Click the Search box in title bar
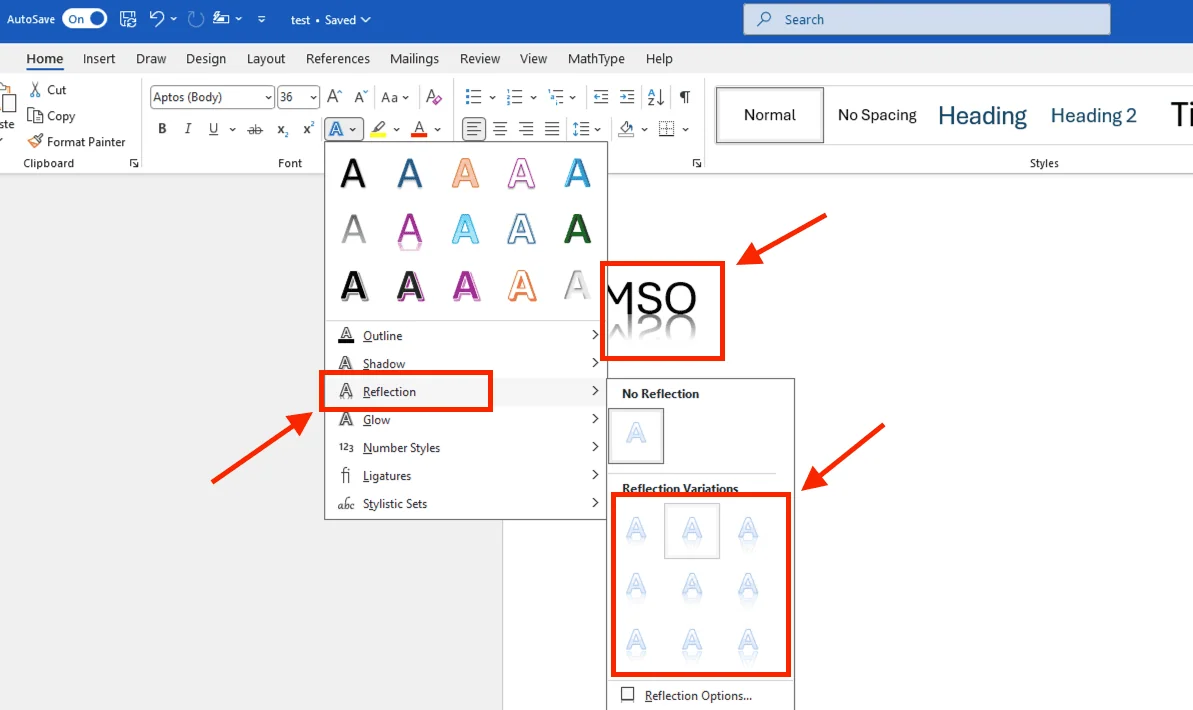This screenshot has height=710, width=1193. pyautogui.click(x=926, y=19)
